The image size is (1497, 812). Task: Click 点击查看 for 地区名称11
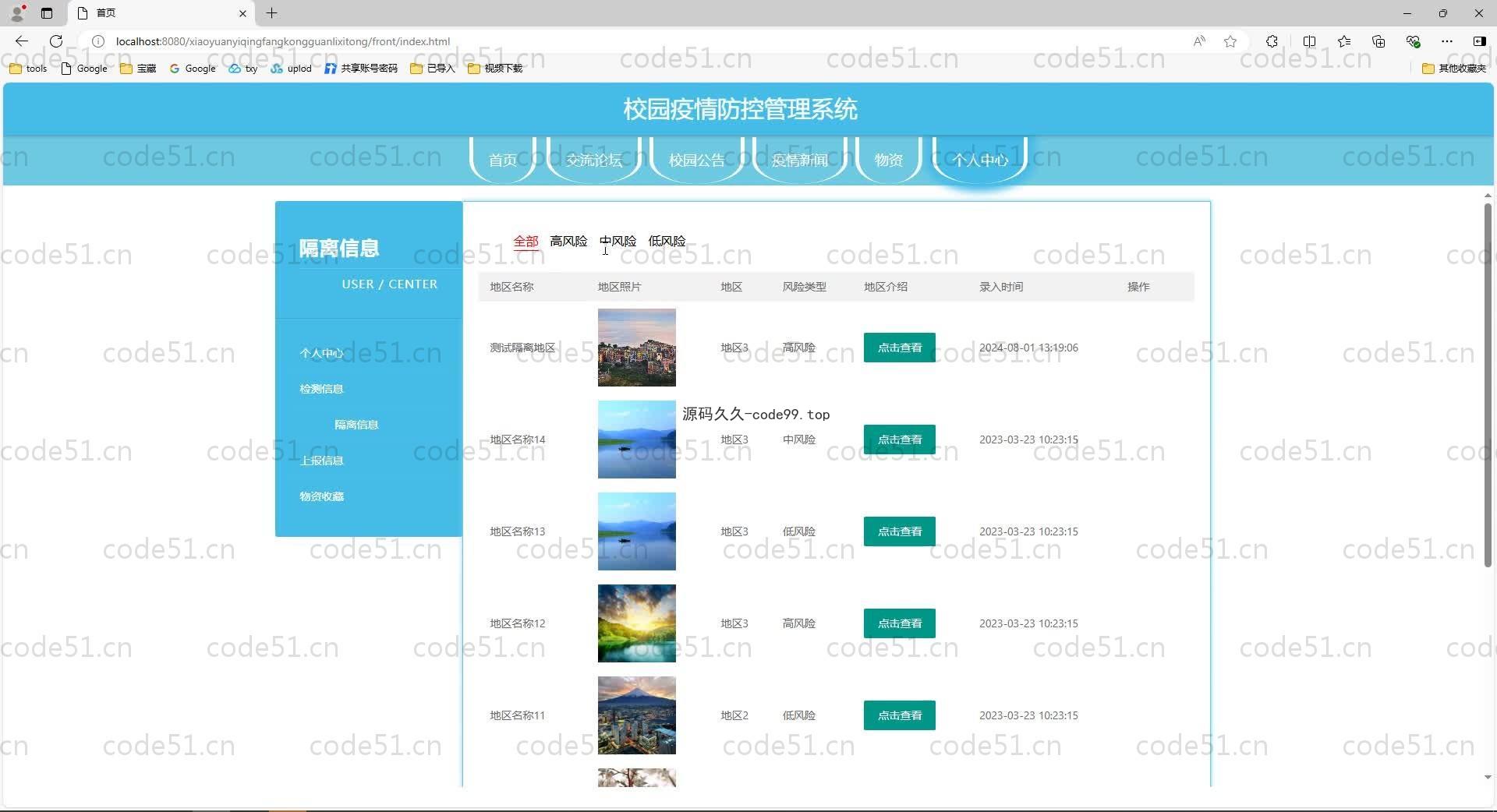tap(900, 715)
